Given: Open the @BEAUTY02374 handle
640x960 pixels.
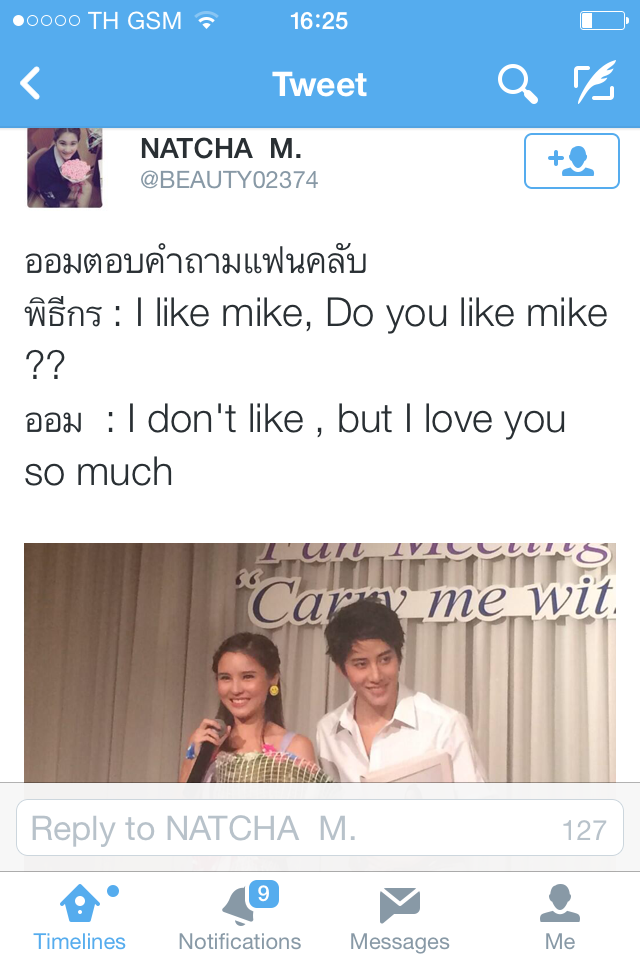Looking at the screenshot, I should [229, 180].
